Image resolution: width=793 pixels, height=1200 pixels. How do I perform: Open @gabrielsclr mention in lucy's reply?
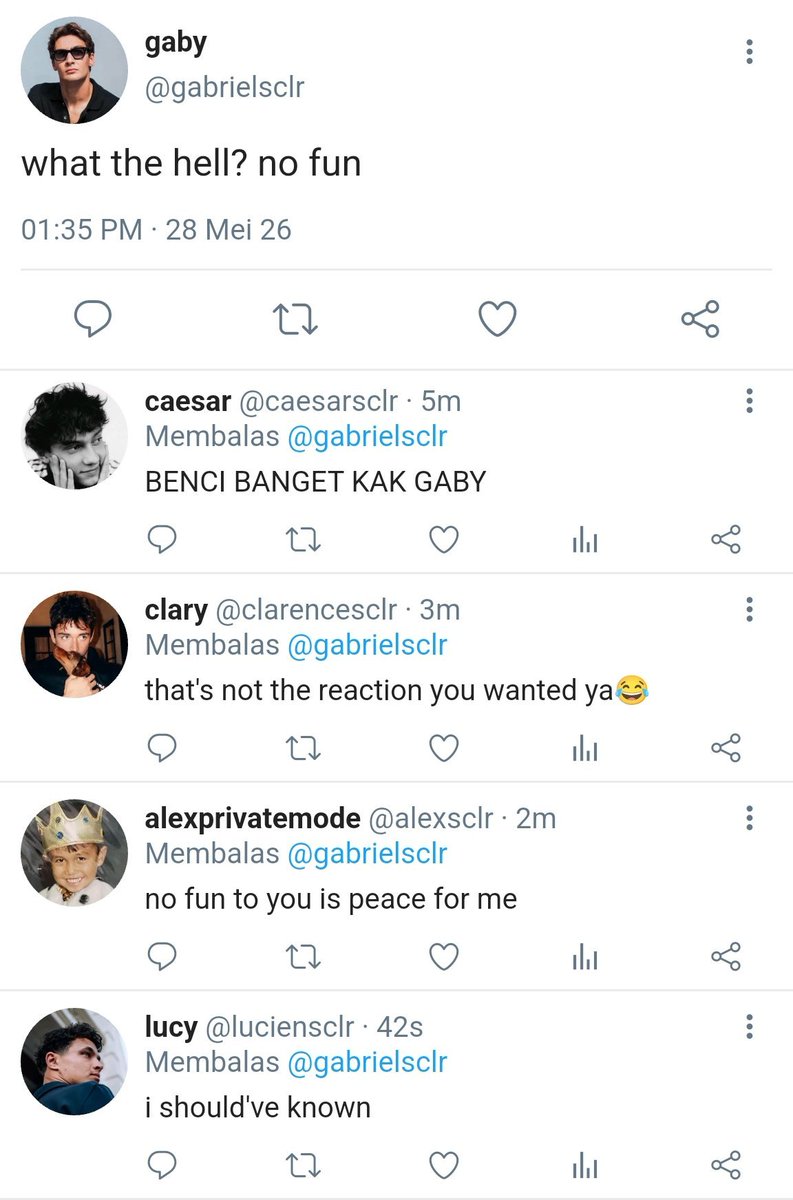[367, 1062]
